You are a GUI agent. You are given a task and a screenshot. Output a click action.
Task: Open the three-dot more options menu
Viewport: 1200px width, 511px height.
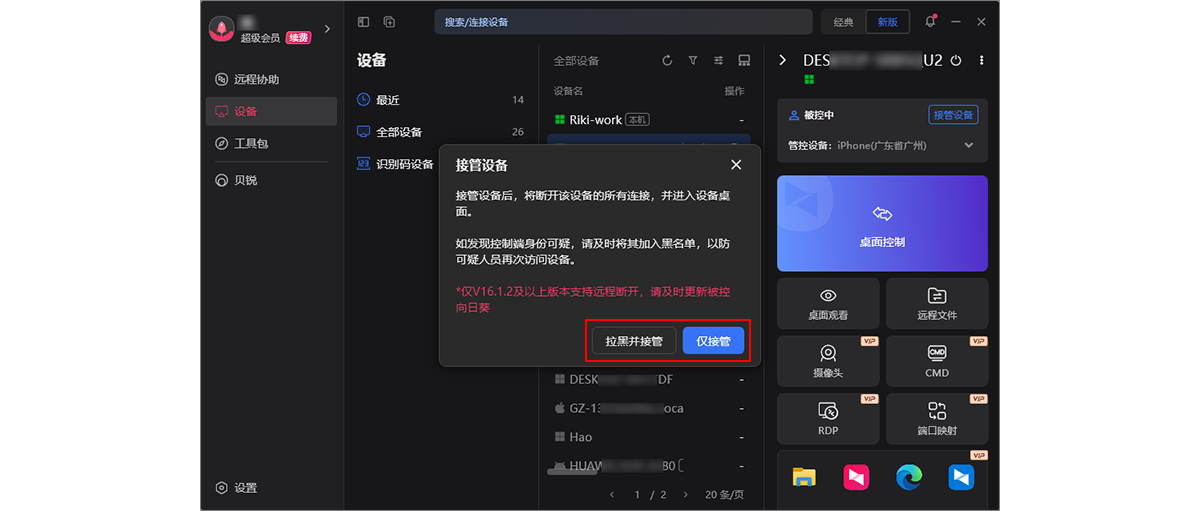[981, 60]
